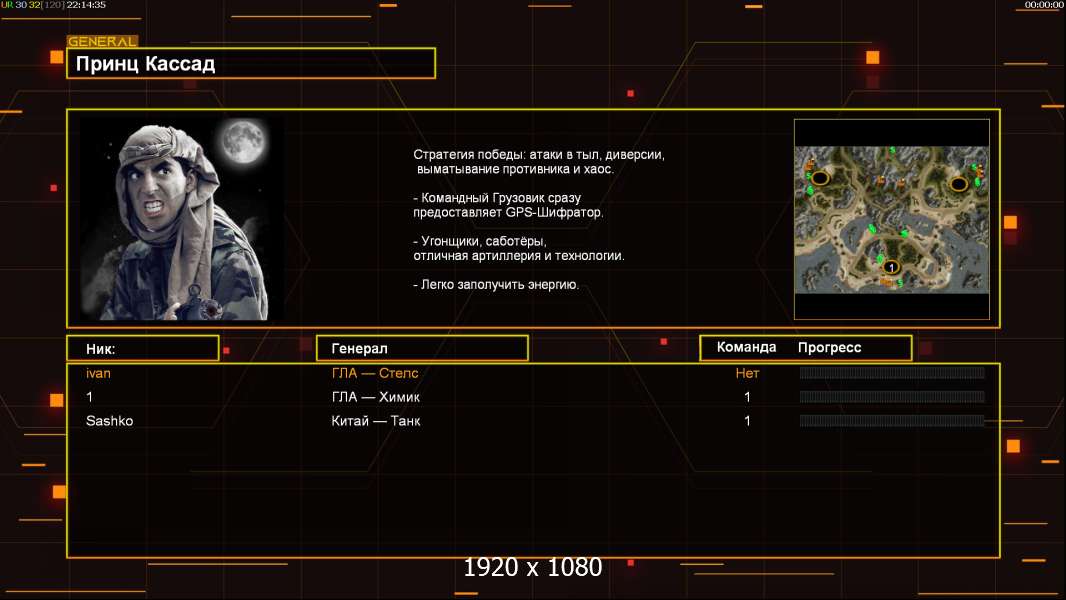This screenshot has width=1066, height=600.
Task: Select player nickname ivan
Action: [99, 373]
